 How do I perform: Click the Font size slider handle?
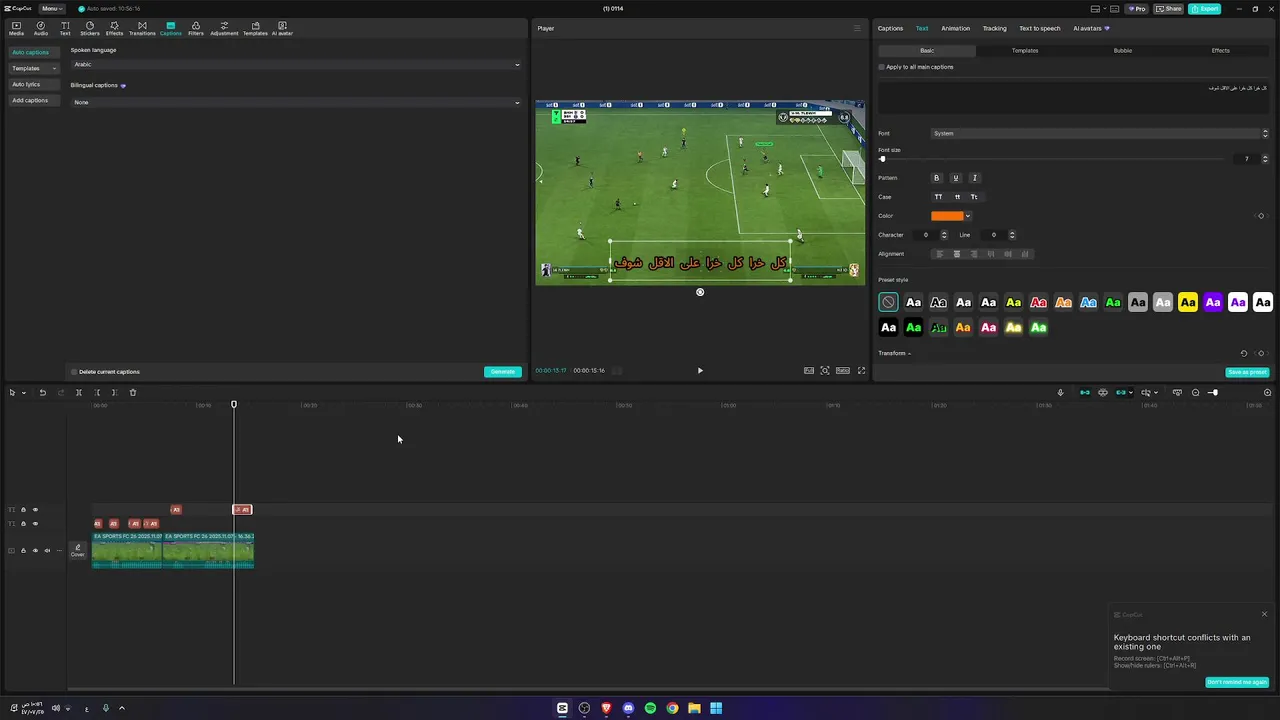[882, 159]
